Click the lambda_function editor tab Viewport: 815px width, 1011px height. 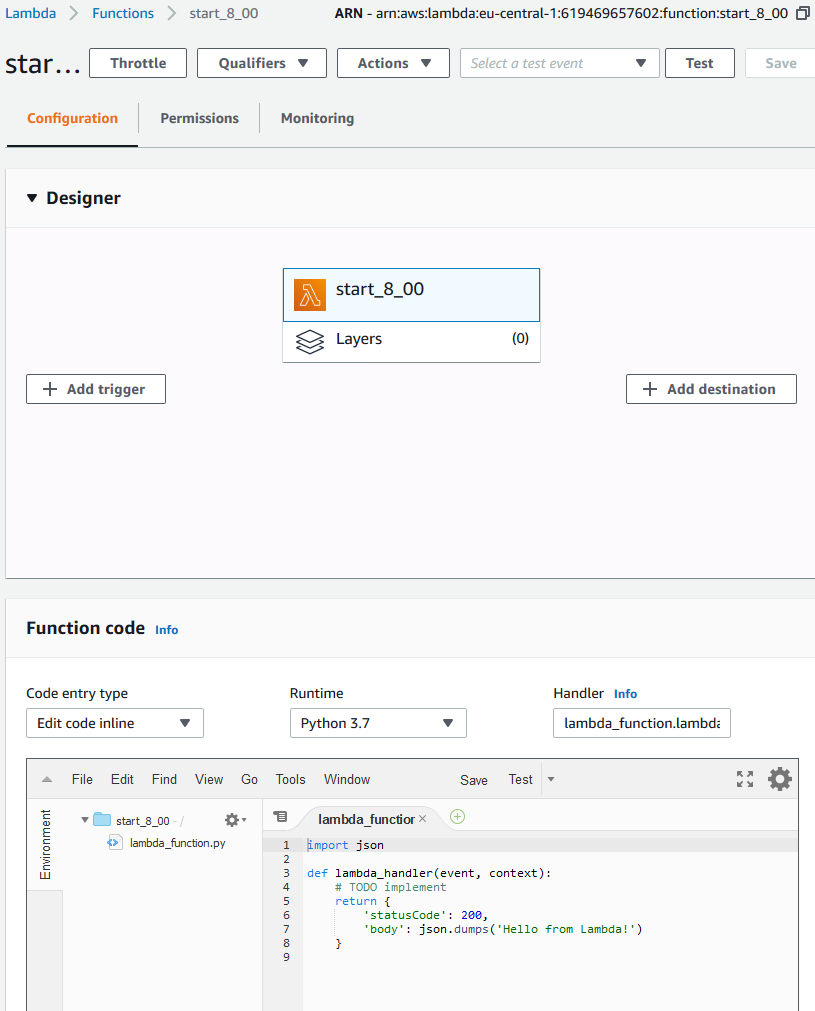click(366, 819)
